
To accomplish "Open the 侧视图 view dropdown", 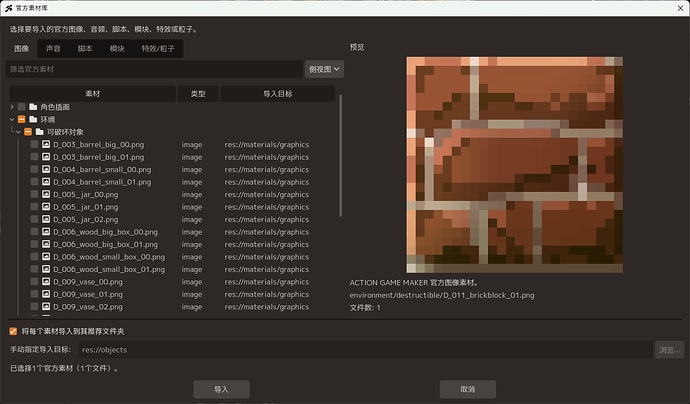I will click(324, 69).
